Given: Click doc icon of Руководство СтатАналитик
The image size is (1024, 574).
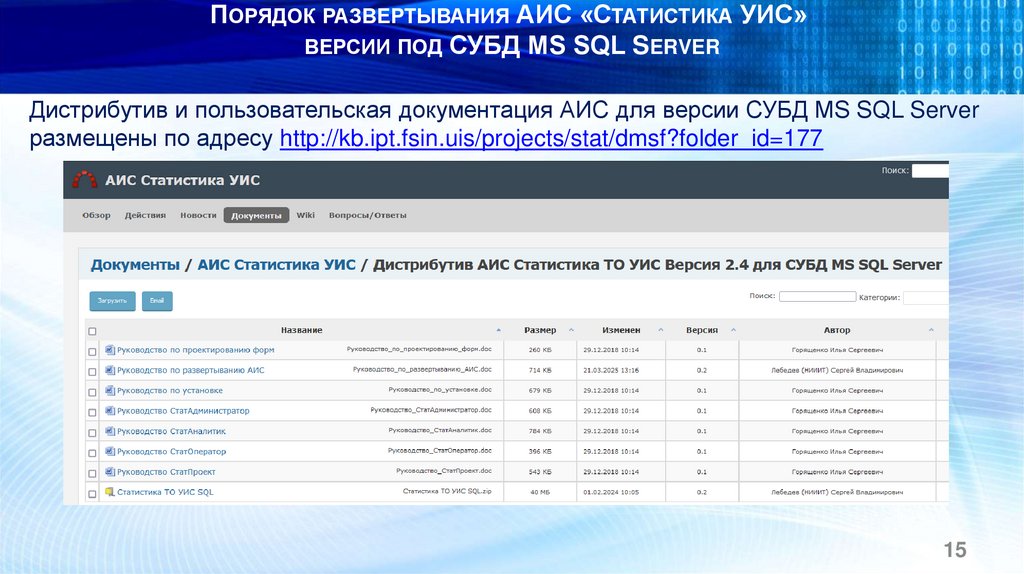Looking at the screenshot, I should (110, 431).
